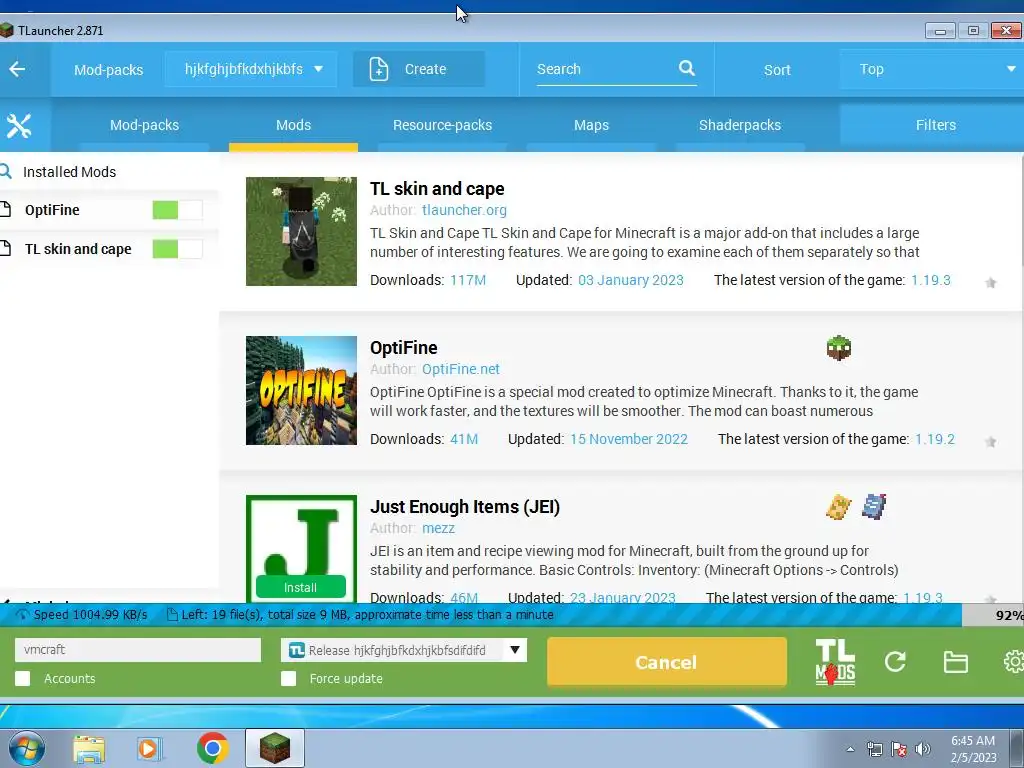Click the volume speaker tray icon
The image size is (1024, 768).
(x=923, y=748)
